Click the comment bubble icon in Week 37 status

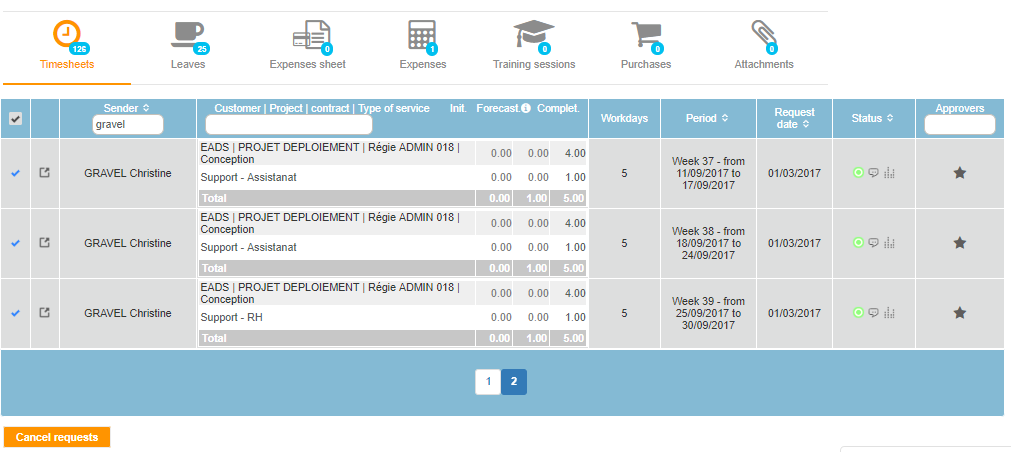click(x=873, y=173)
